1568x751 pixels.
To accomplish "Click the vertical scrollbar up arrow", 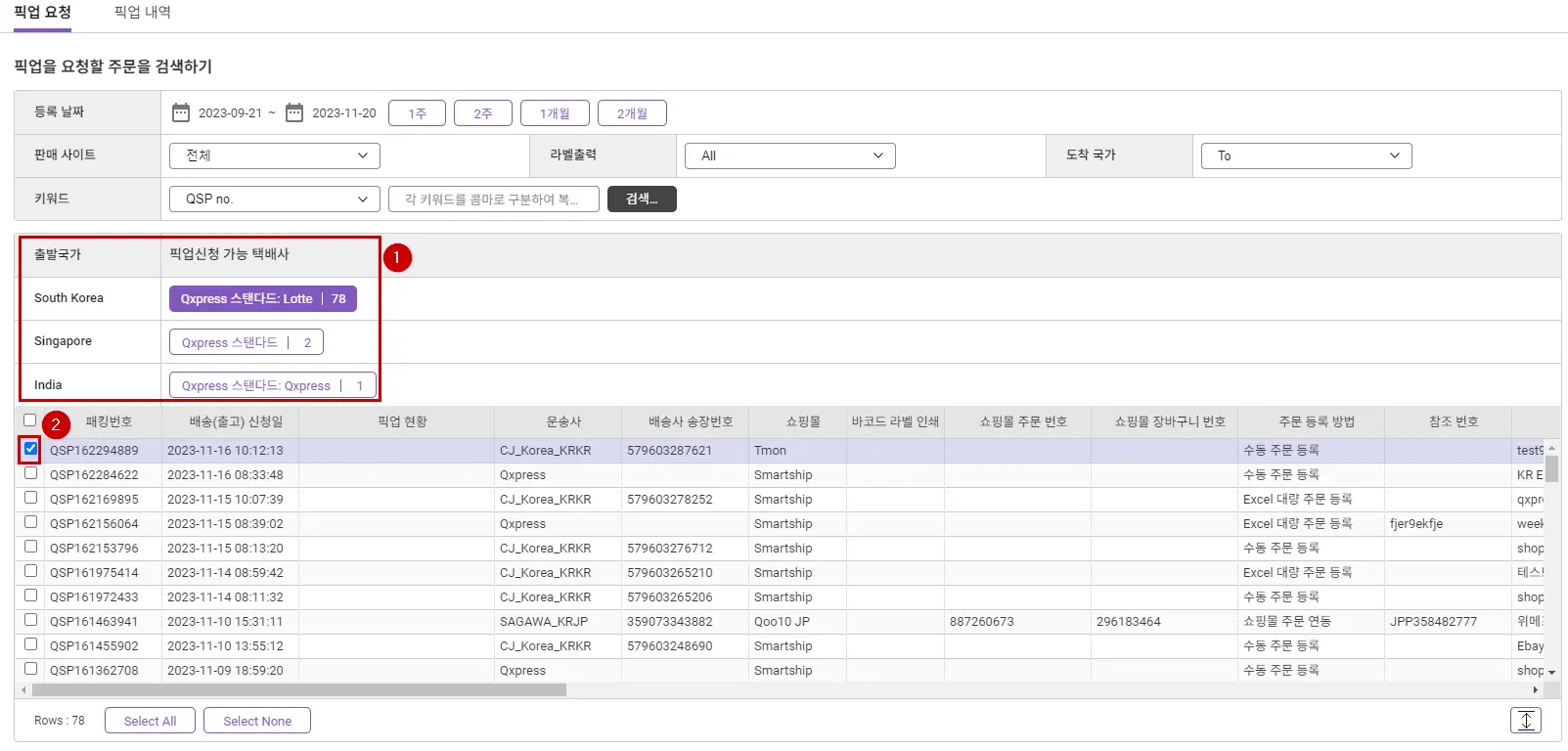I will pyautogui.click(x=1551, y=449).
